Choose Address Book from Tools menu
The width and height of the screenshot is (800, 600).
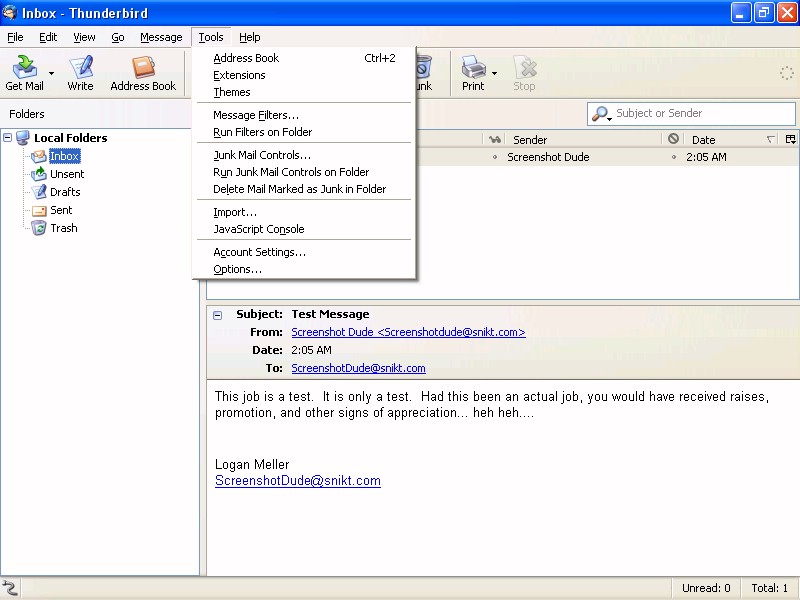coord(304,58)
